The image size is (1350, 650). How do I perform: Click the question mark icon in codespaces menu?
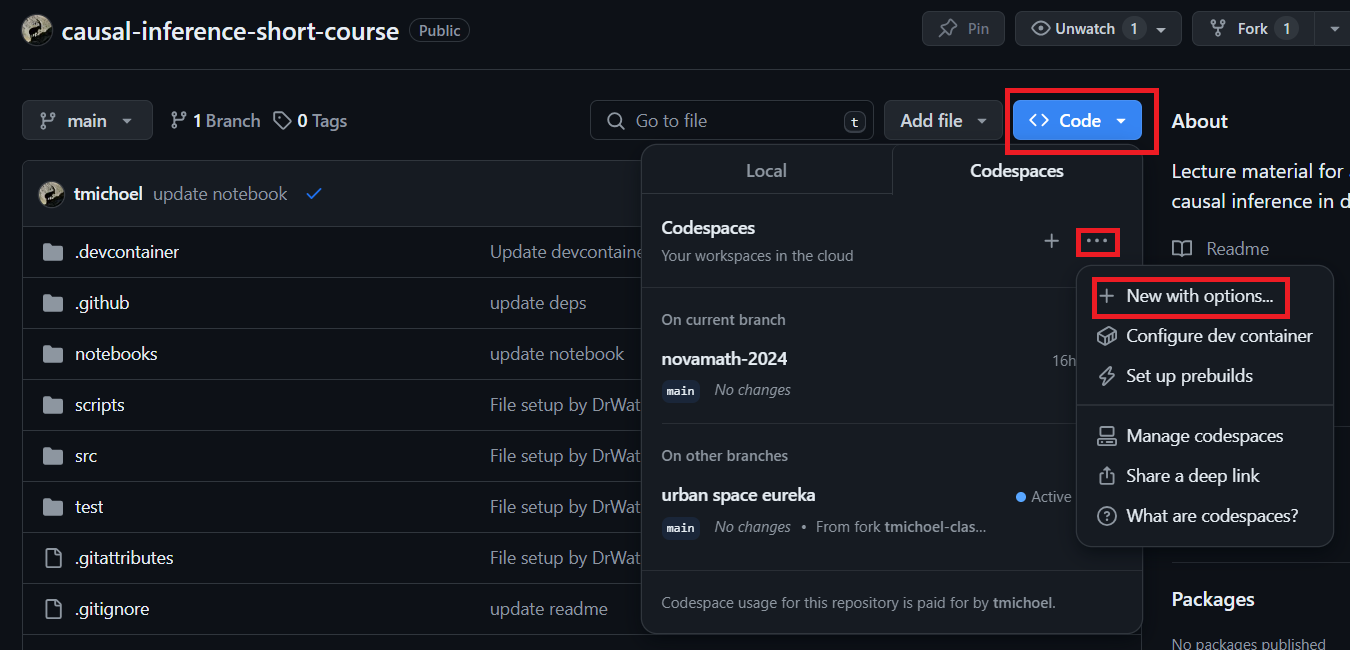(1107, 516)
